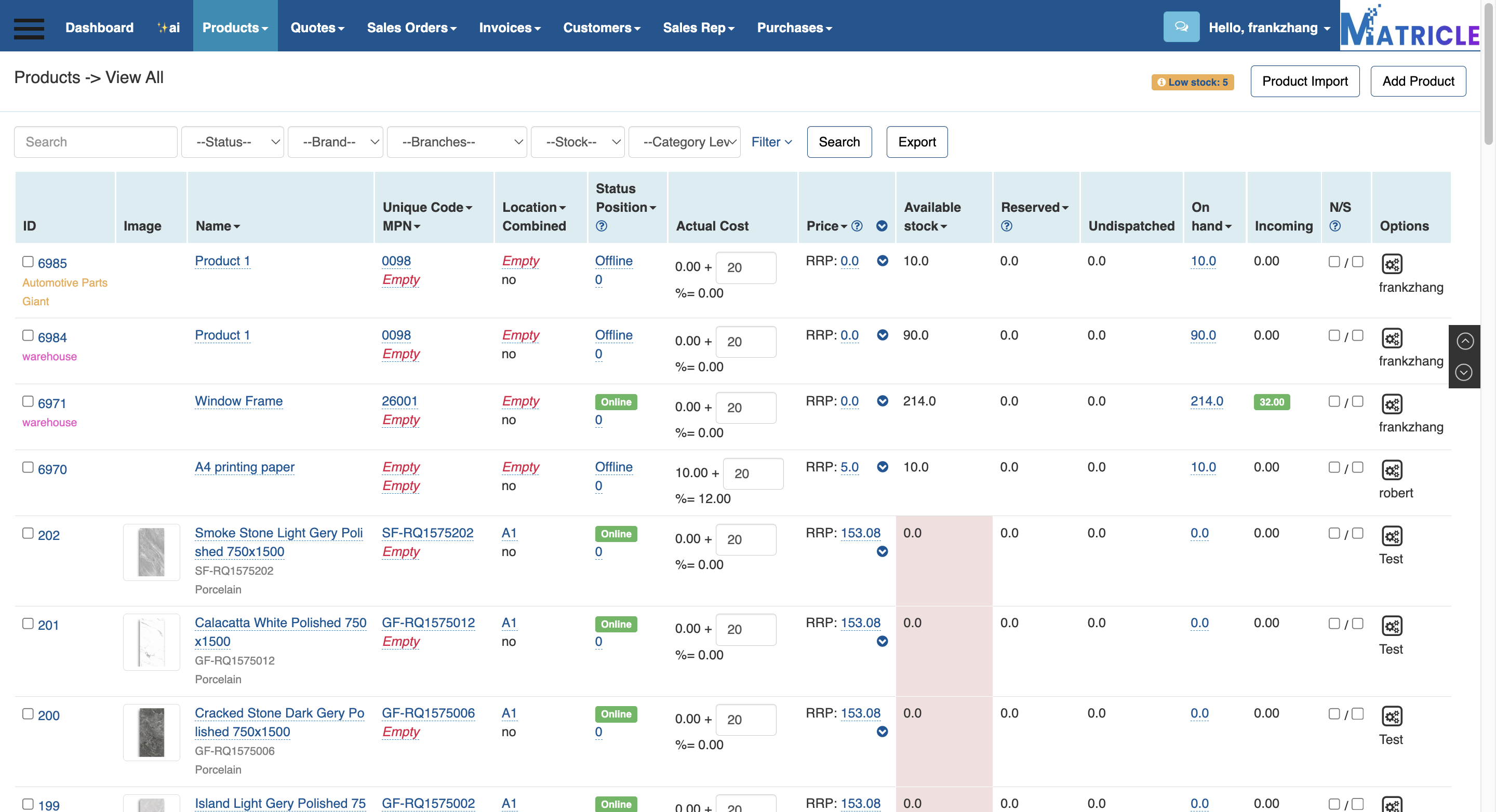The image size is (1496, 812).
Task: Open options gear for product 6971
Action: click(1392, 404)
